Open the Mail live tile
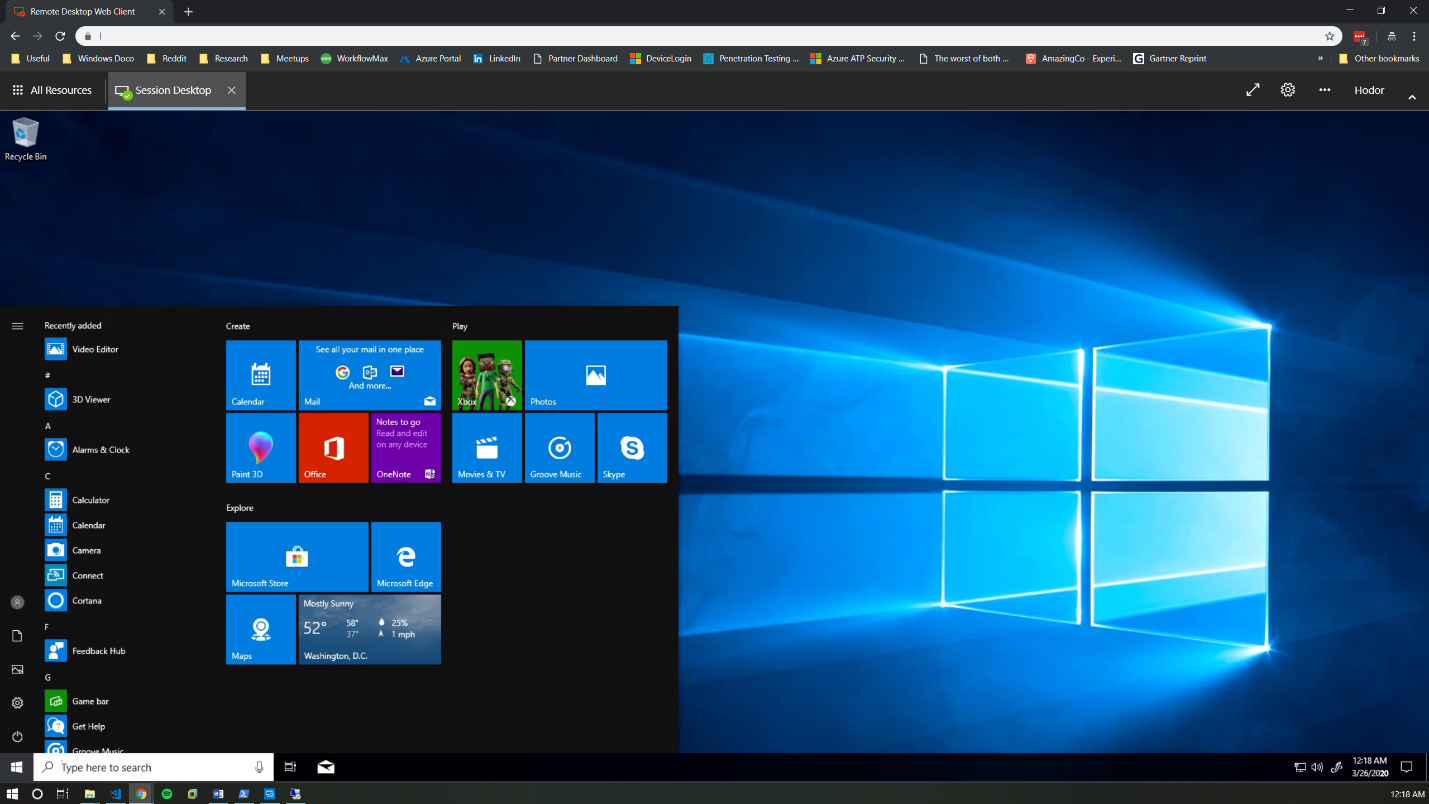1429x804 pixels. (370, 375)
